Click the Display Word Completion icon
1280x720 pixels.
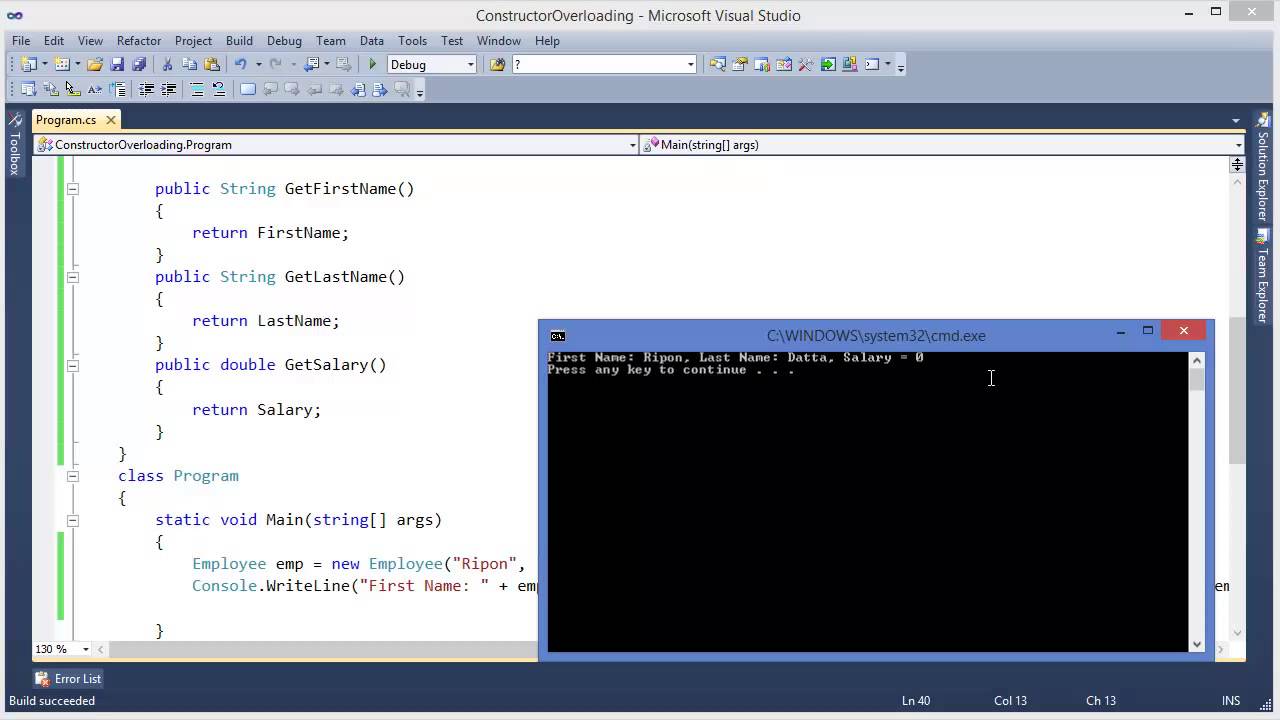95,89
